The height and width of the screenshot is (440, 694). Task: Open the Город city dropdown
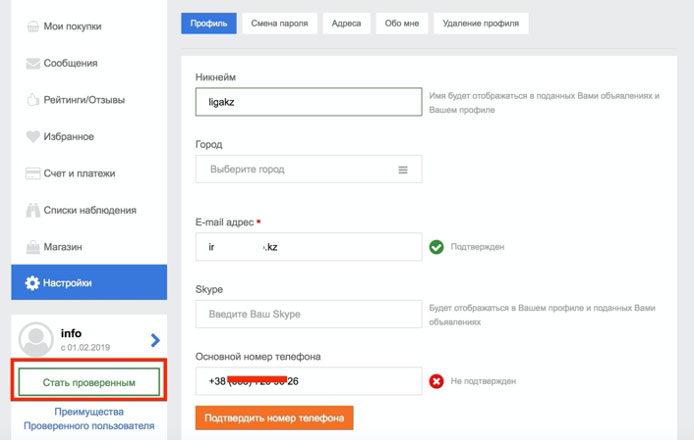308,169
